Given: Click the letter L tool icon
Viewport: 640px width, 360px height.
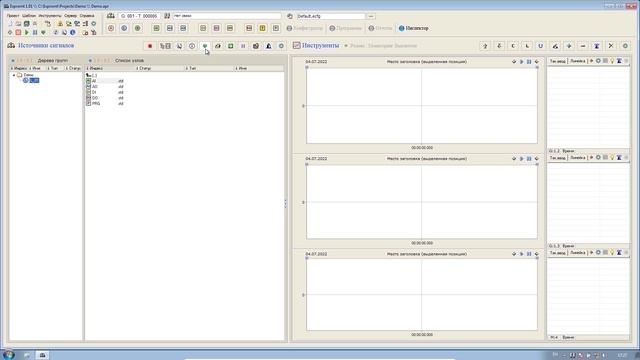Looking at the screenshot, I should 527,46.
